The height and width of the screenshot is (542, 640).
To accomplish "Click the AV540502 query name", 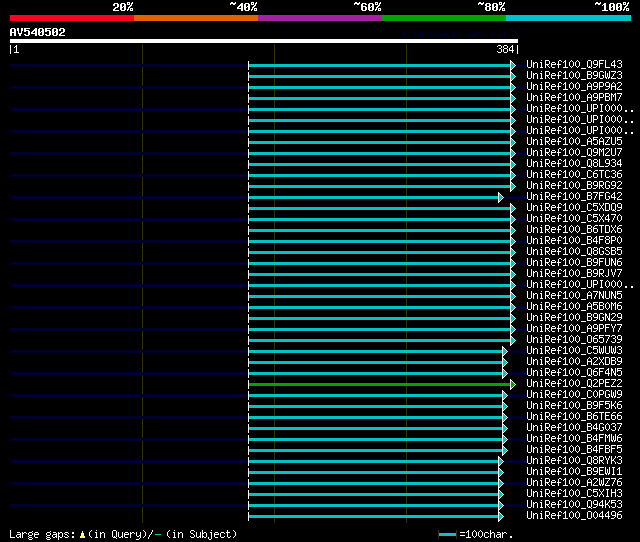I will [38, 32].
